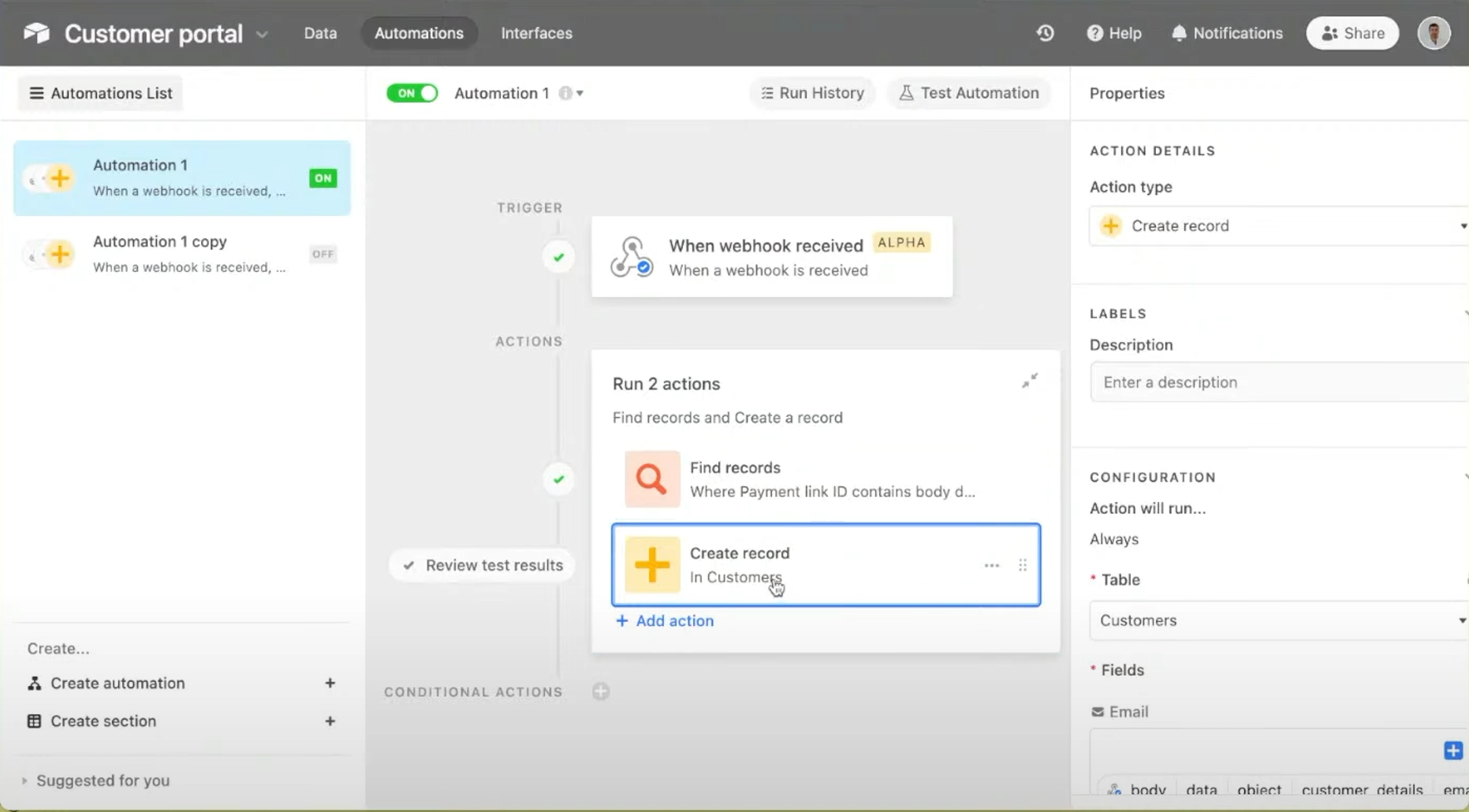Turn on Automation 1 copy via OFF badge
Image resolution: width=1469 pixels, height=812 pixels.
[322, 254]
